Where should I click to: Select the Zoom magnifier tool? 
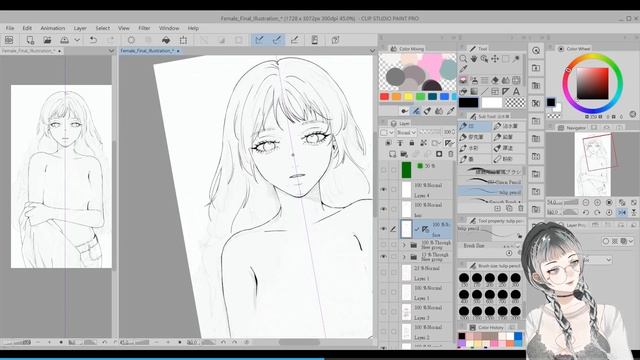pyautogui.click(x=463, y=59)
